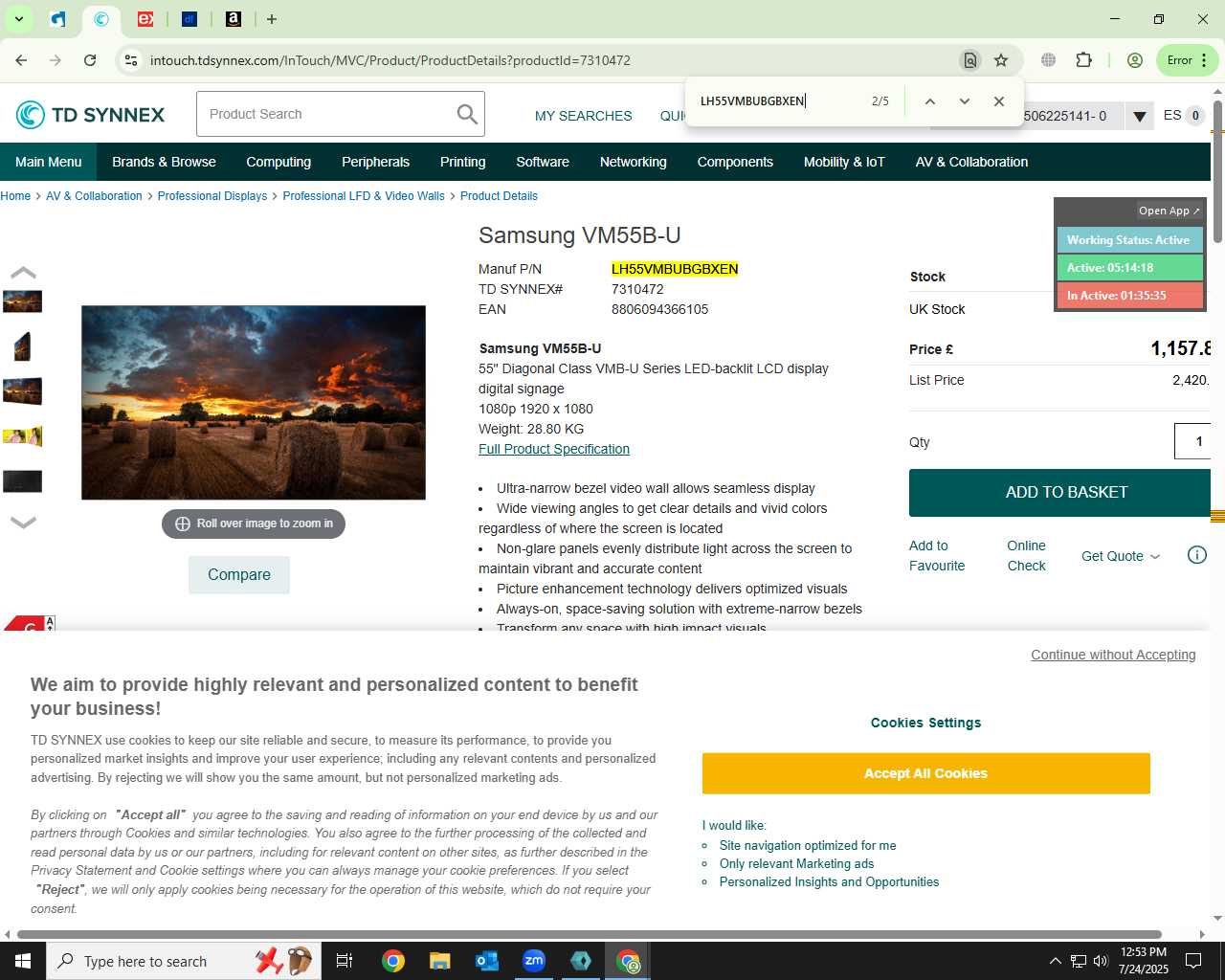Image resolution: width=1225 pixels, height=980 pixels.
Task: Click Add to Favourite link
Action: click(937, 556)
